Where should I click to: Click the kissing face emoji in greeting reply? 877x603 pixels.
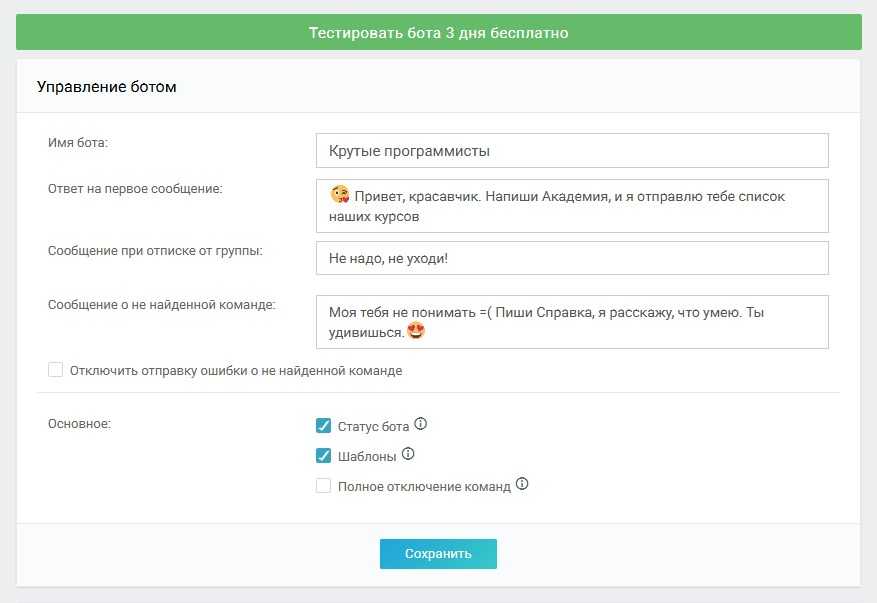click(340, 196)
